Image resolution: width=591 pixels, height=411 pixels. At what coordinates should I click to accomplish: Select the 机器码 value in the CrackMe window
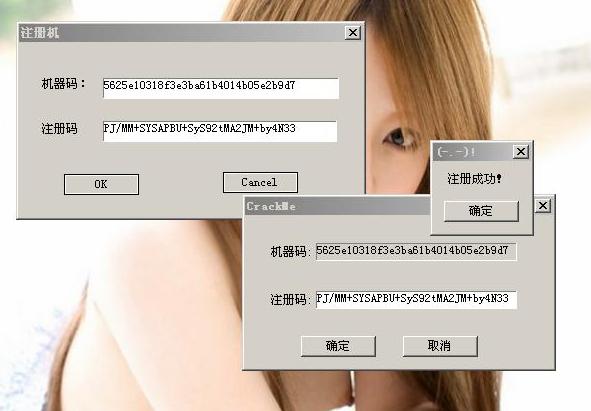(x=416, y=252)
